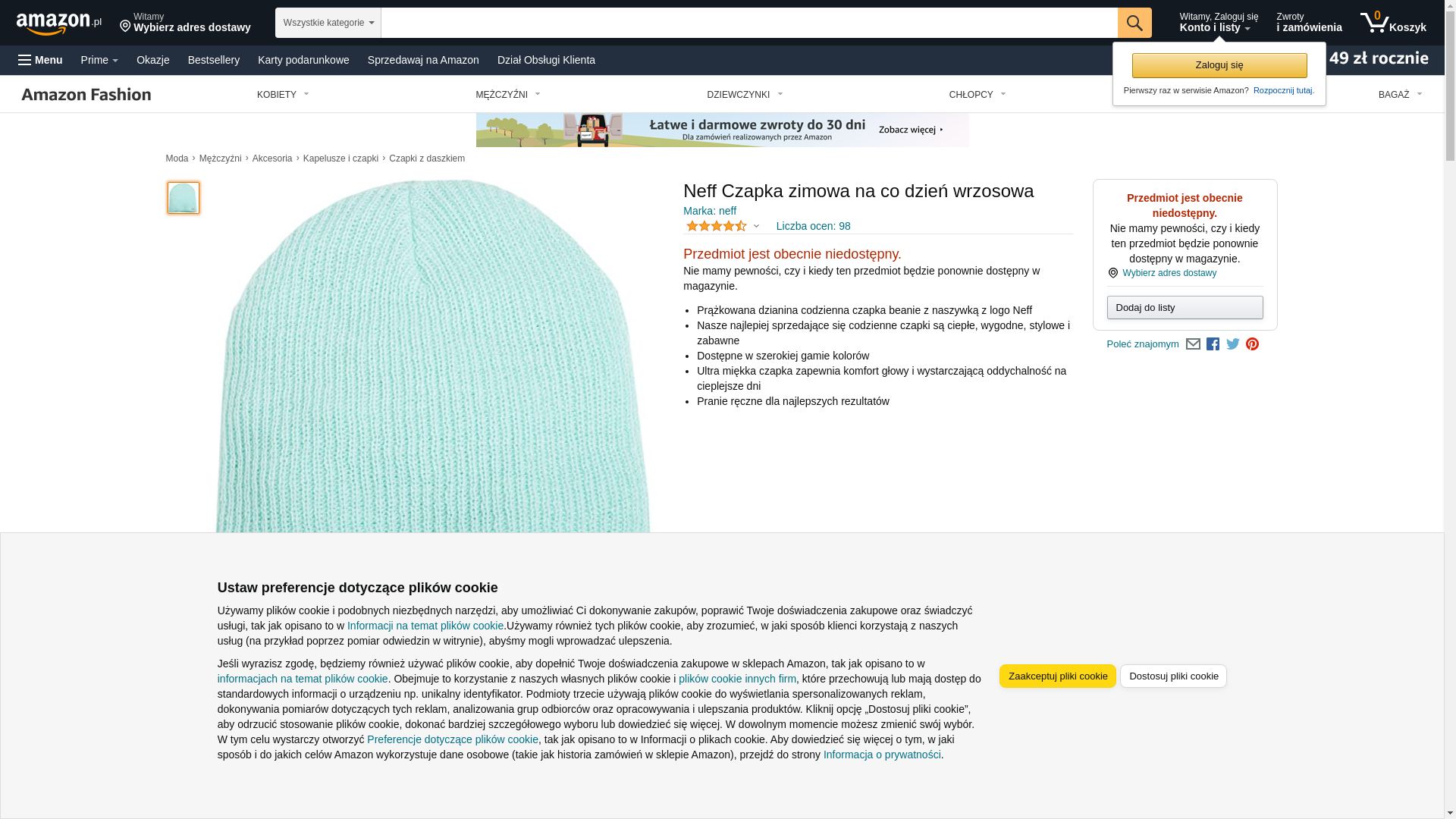Share product on Pinterest icon

[1252, 344]
